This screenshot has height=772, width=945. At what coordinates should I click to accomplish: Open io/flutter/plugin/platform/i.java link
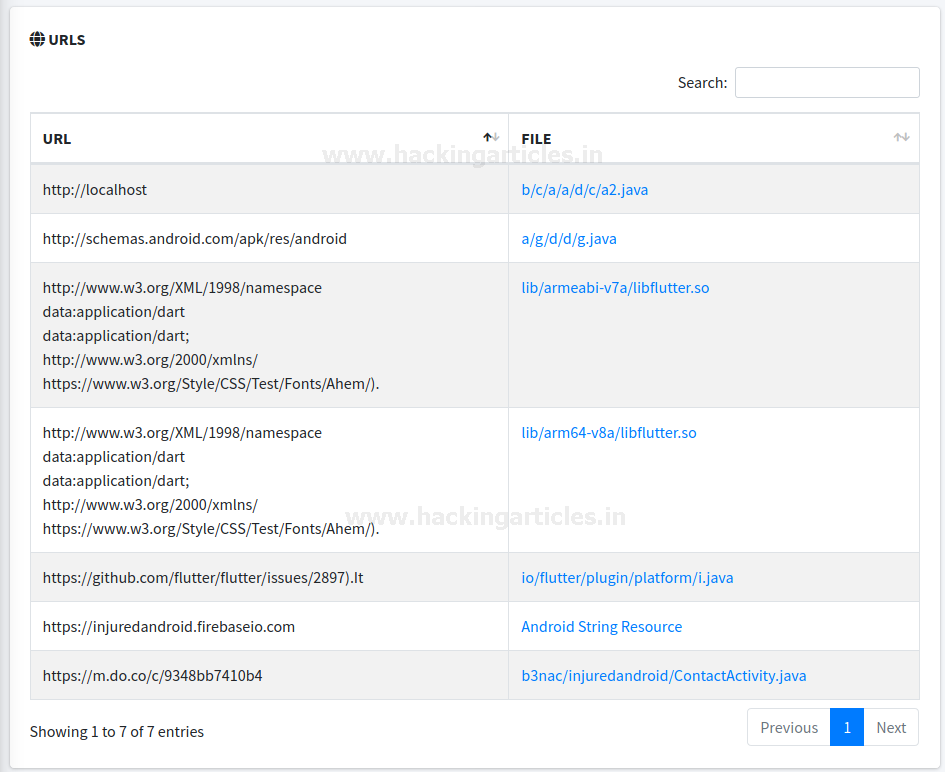pos(627,578)
